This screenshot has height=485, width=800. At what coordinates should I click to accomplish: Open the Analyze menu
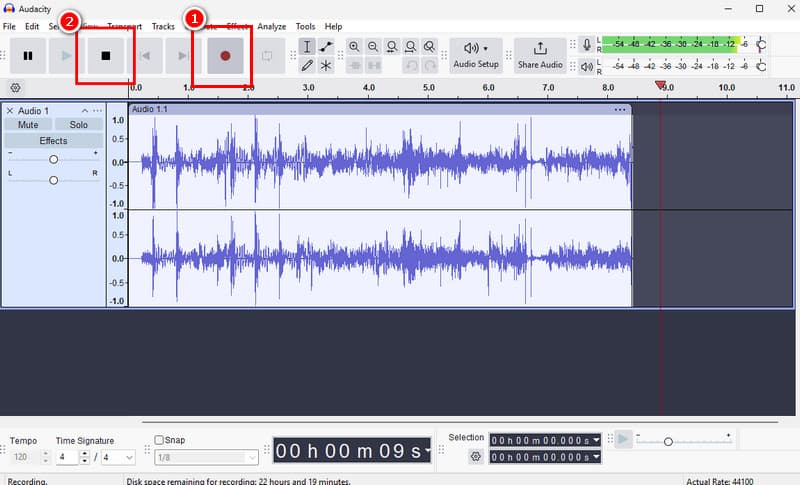pos(271,27)
